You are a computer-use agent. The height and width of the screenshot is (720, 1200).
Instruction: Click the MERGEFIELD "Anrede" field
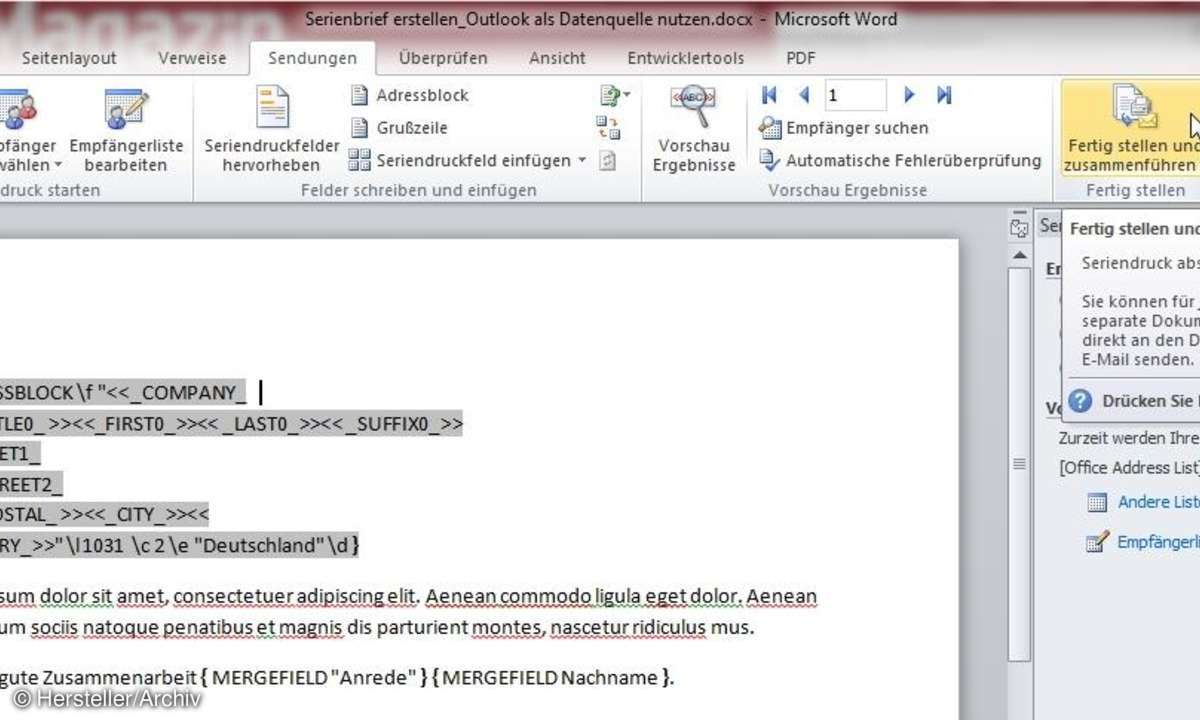313,677
